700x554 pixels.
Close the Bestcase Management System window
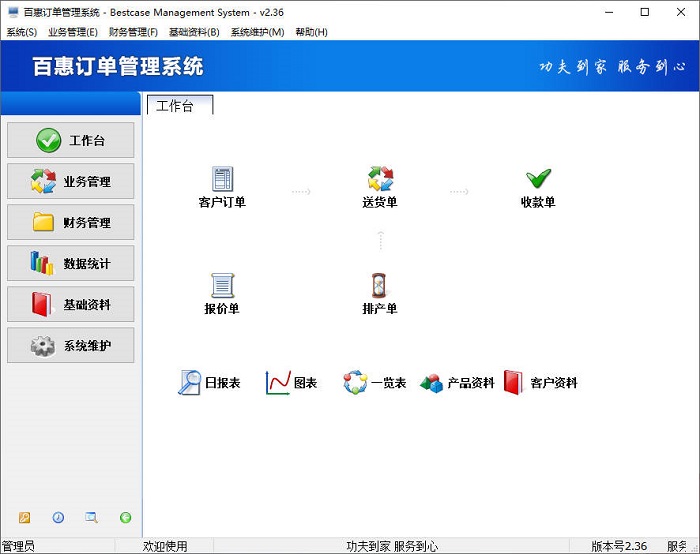[x=681, y=12]
